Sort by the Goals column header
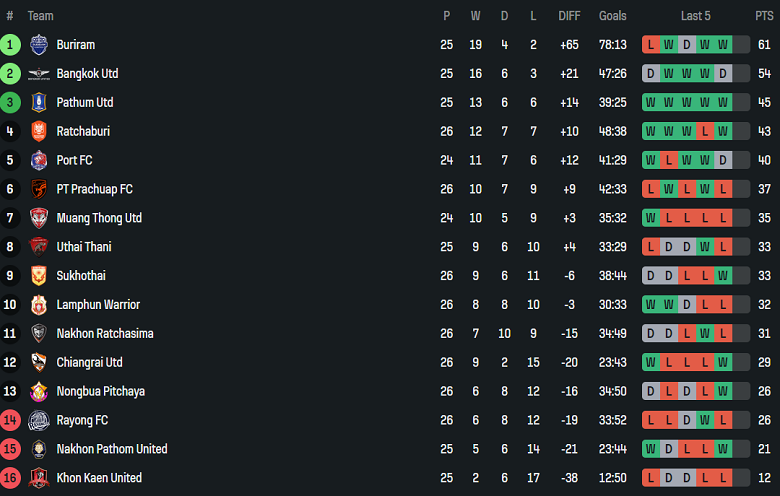This screenshot has height=496, width=780. point(613,16)
